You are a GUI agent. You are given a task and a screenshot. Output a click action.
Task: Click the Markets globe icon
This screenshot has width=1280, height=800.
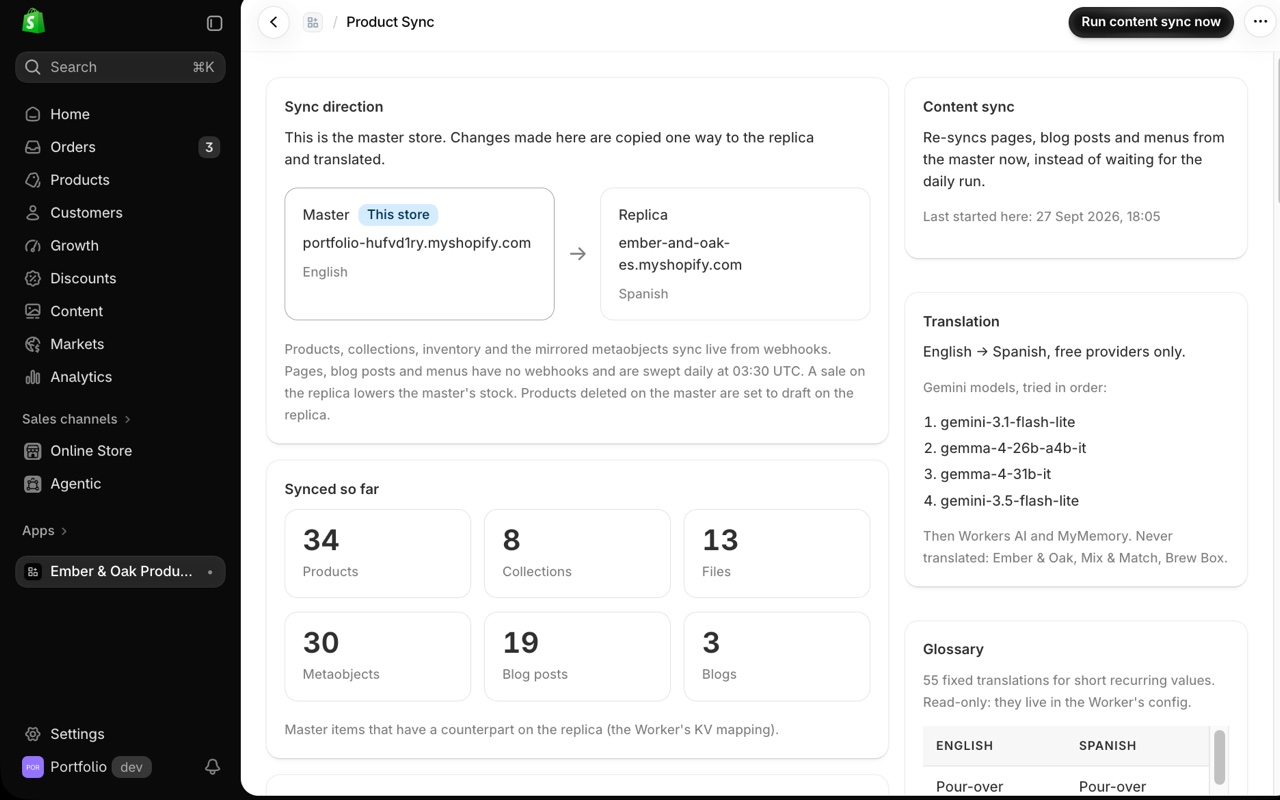(x=33, y=344)
